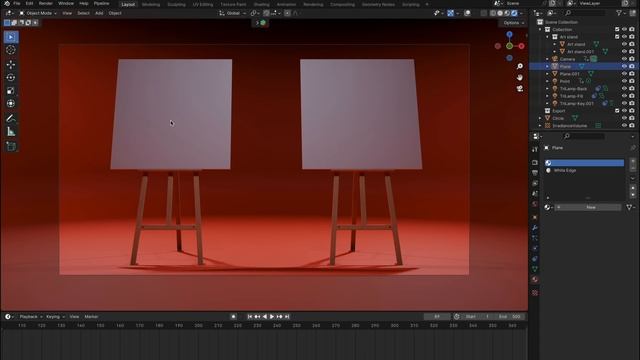Activate the Scale tool
This screenshot has height=360, width=640.
click(x=11, y=91)
